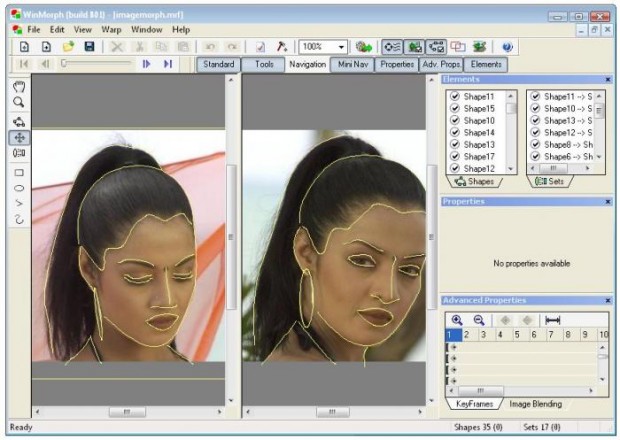Select the Freehand curve tool
The height and width of the screenshot is (440, 620).
[x=19, y=219]
